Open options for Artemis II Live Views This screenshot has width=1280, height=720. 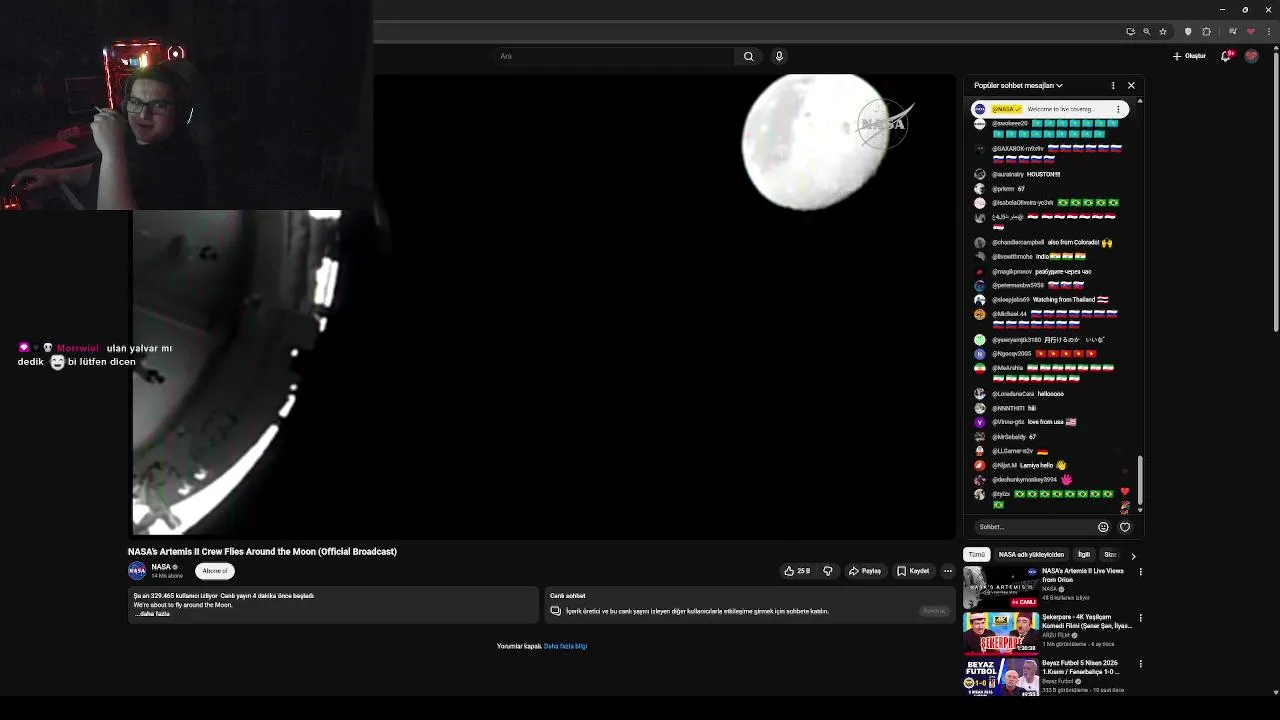click(x=1140, y=572)
